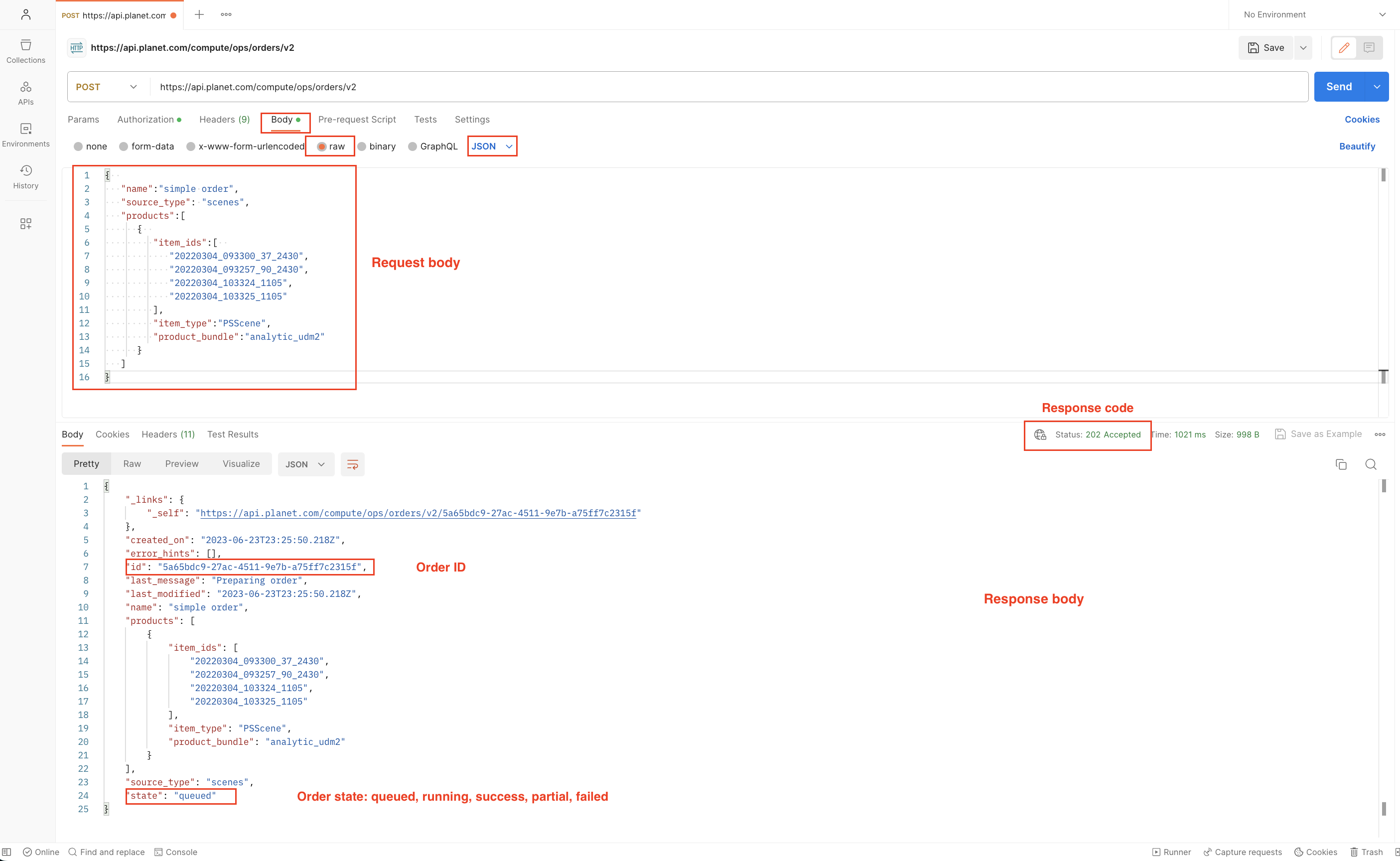The width and height of the screenshot is (1400, 861).
Task: Select the GraphQL body type
Action: 432,146
